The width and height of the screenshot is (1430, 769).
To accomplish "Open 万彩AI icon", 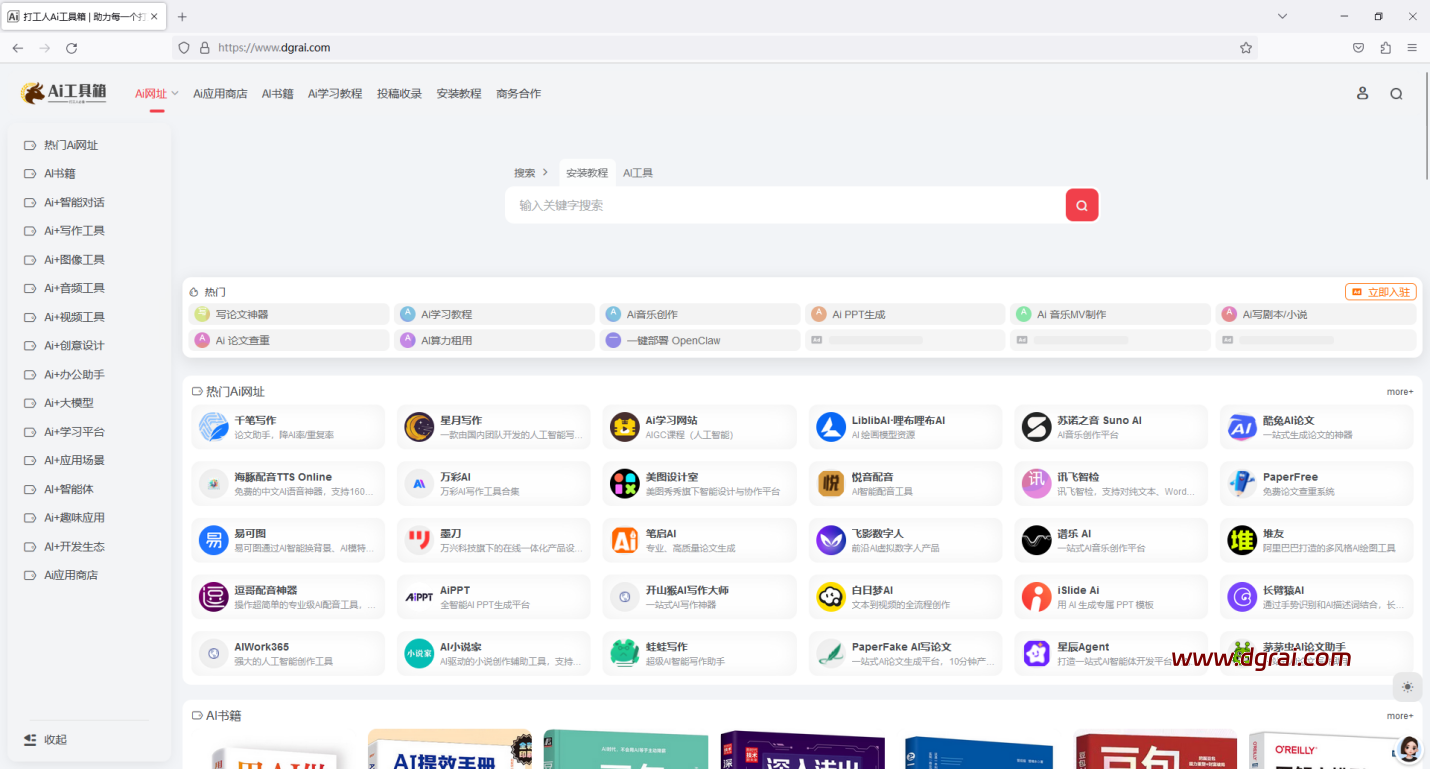I will [419, 484].
